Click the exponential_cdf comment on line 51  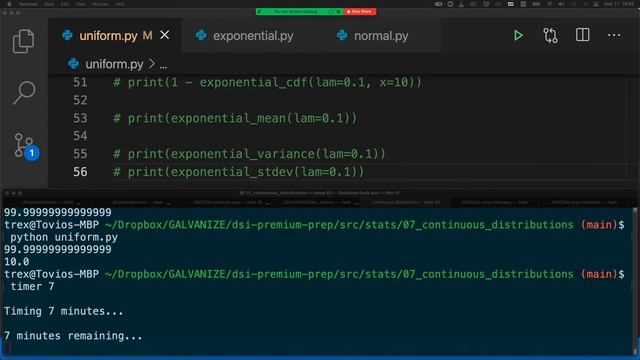pos(267,82)
